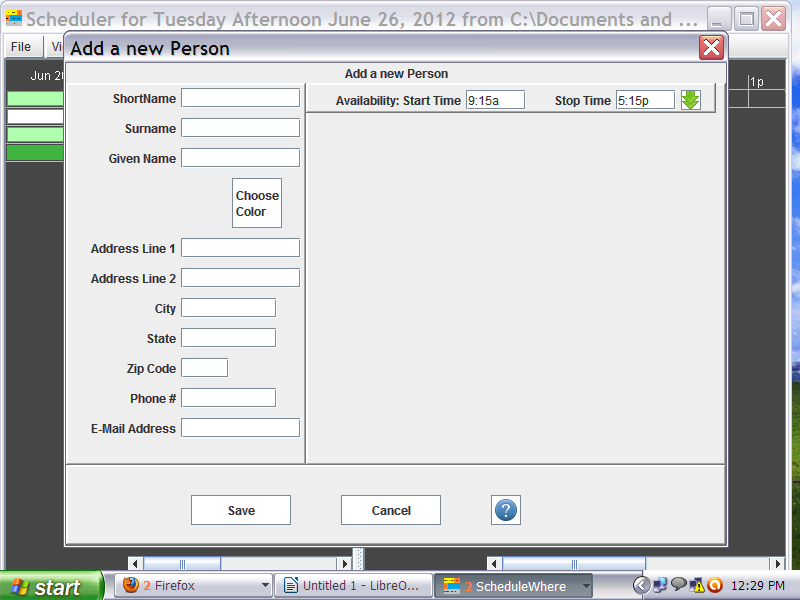Switch to Untitled 1 LibreOffice taskbar item
This screenshot has width=800, height=600.
(x=353, y=585)
